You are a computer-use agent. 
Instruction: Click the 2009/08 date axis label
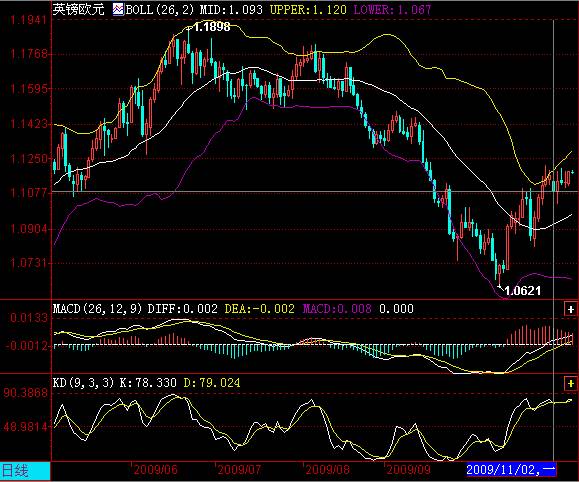327,470
